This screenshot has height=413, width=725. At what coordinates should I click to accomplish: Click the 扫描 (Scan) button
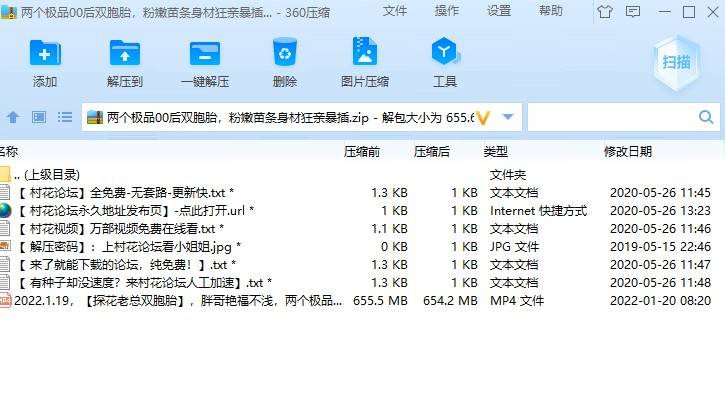tap(676, 62)
